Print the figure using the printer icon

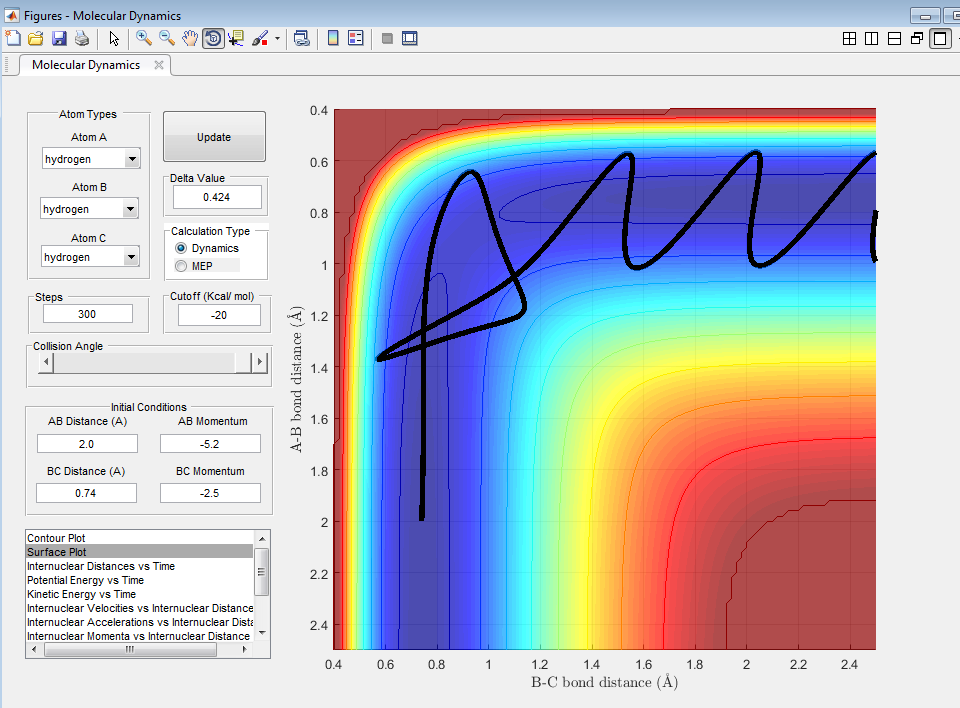(81, 39)
